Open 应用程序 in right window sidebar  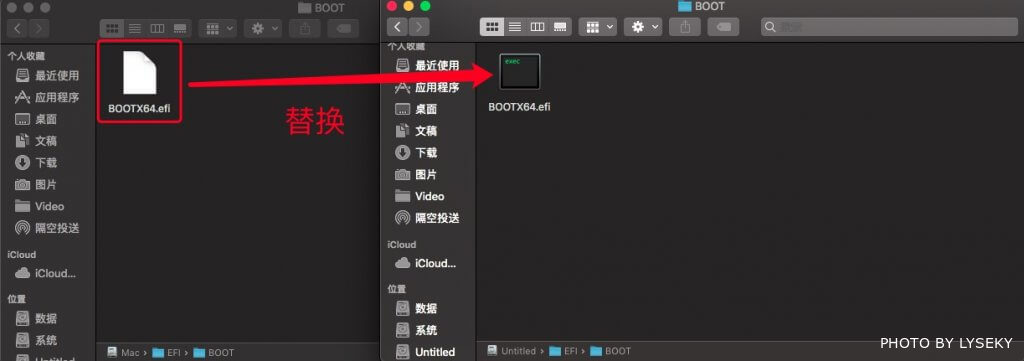(428, 87)
